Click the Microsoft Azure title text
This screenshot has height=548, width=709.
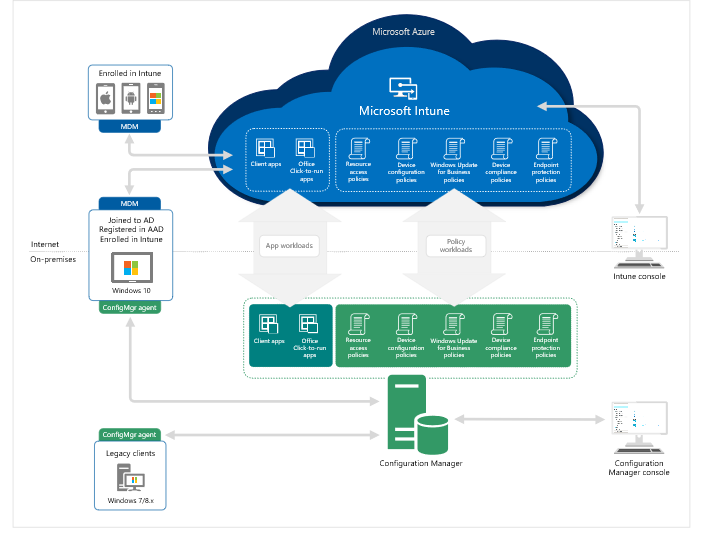403,32
